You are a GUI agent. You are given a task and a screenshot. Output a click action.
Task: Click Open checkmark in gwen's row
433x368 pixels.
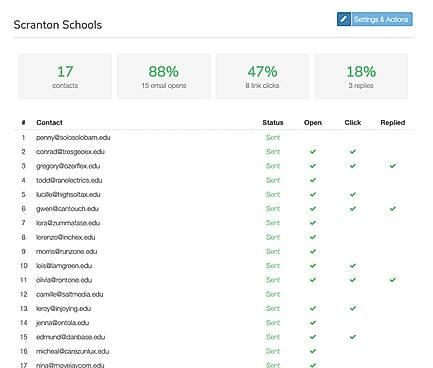pos(313,209)
